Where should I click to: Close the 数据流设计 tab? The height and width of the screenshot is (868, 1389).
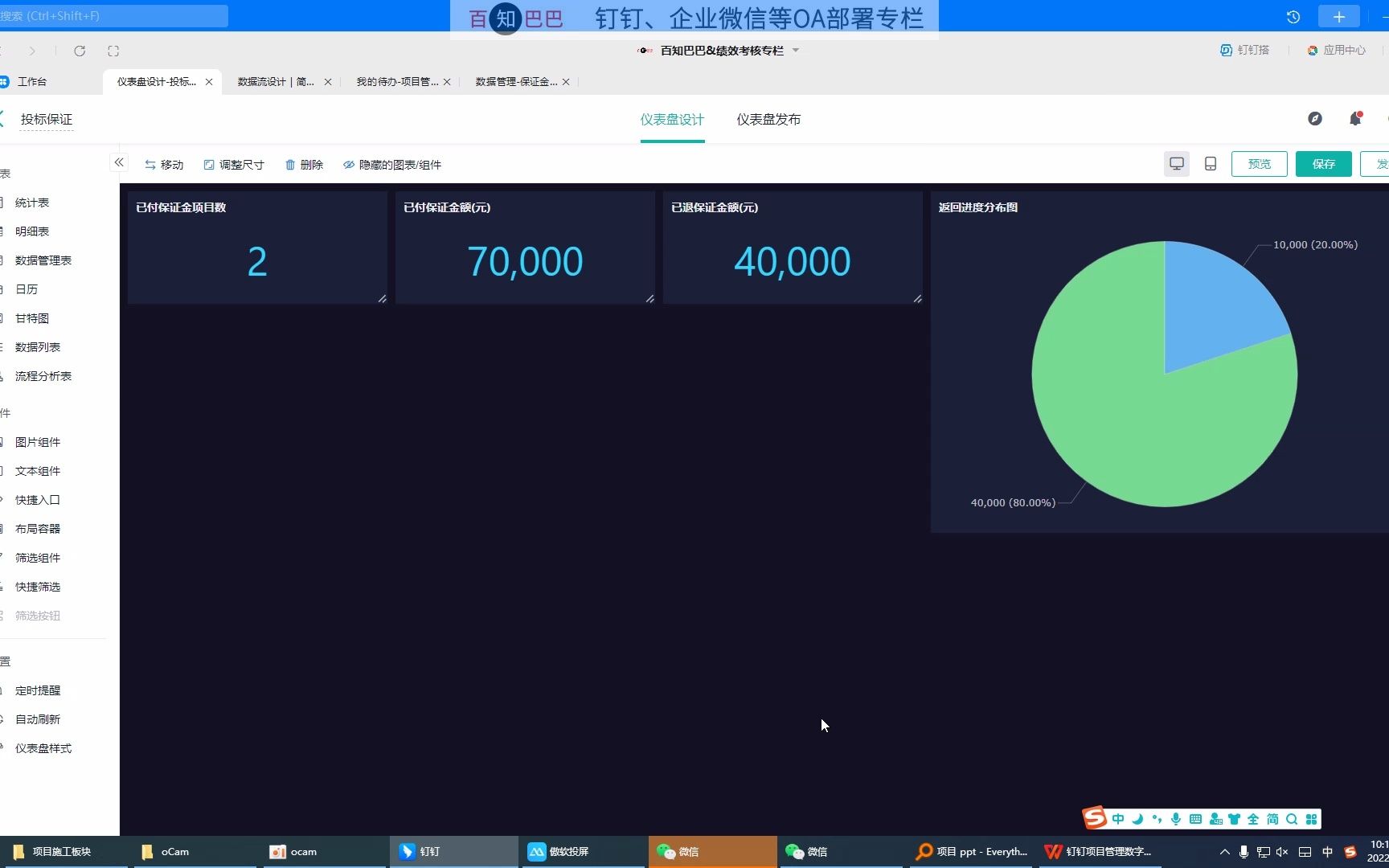tap(328, 82)
